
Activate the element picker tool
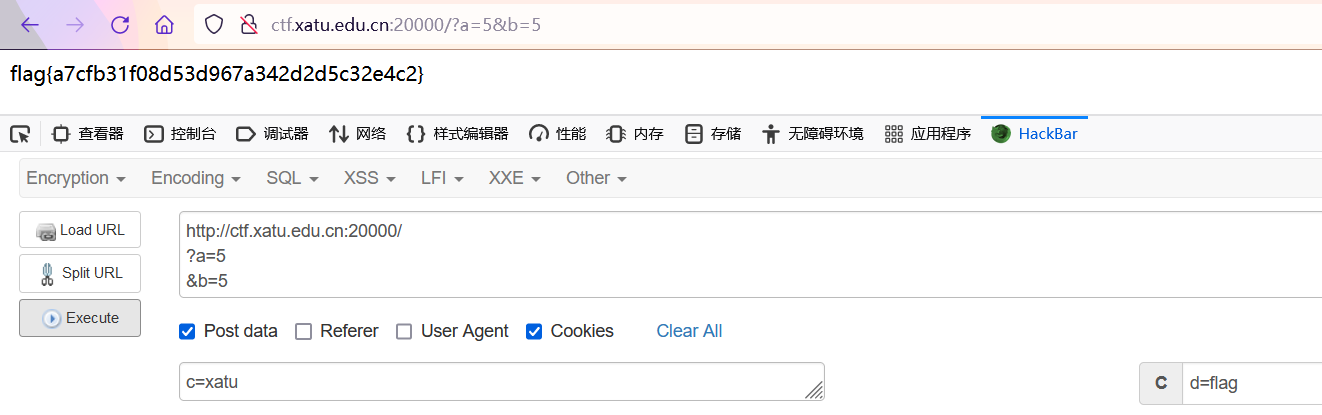(20, 134)
